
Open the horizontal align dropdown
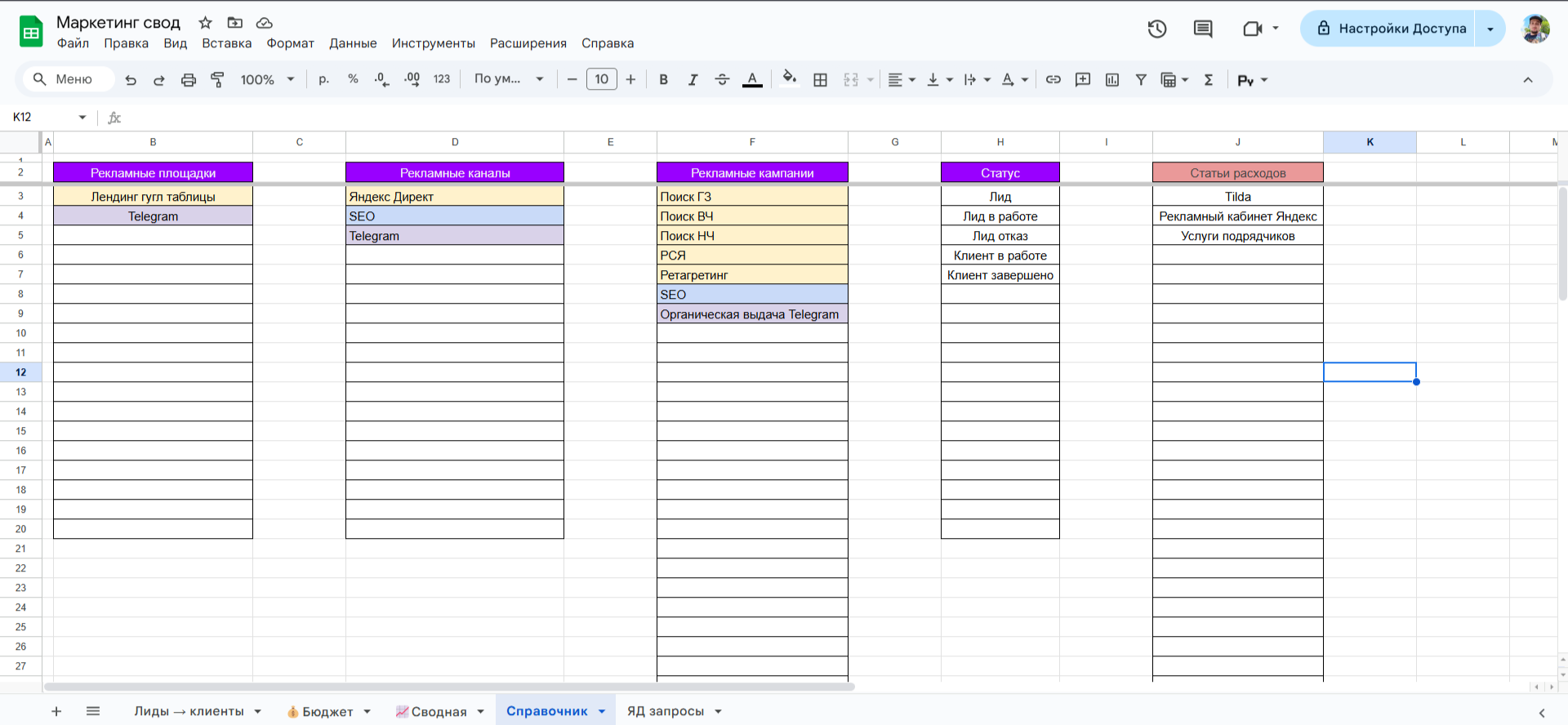[902, 80]
